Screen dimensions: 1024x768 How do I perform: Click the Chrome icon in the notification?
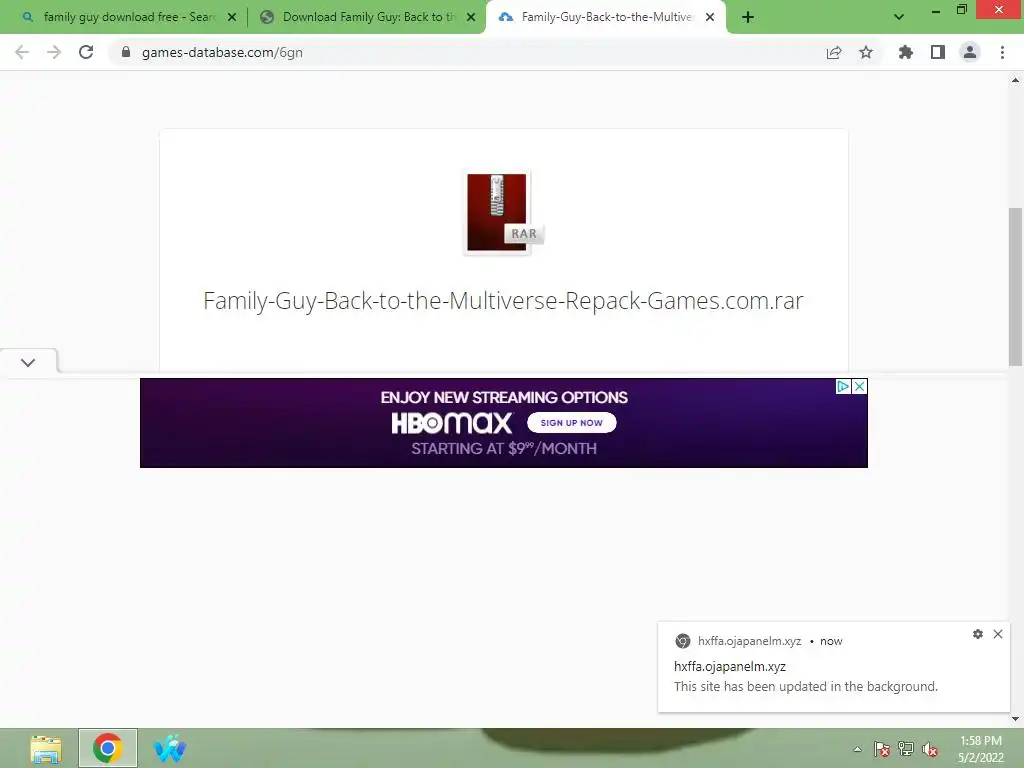(x=682, y=641)
